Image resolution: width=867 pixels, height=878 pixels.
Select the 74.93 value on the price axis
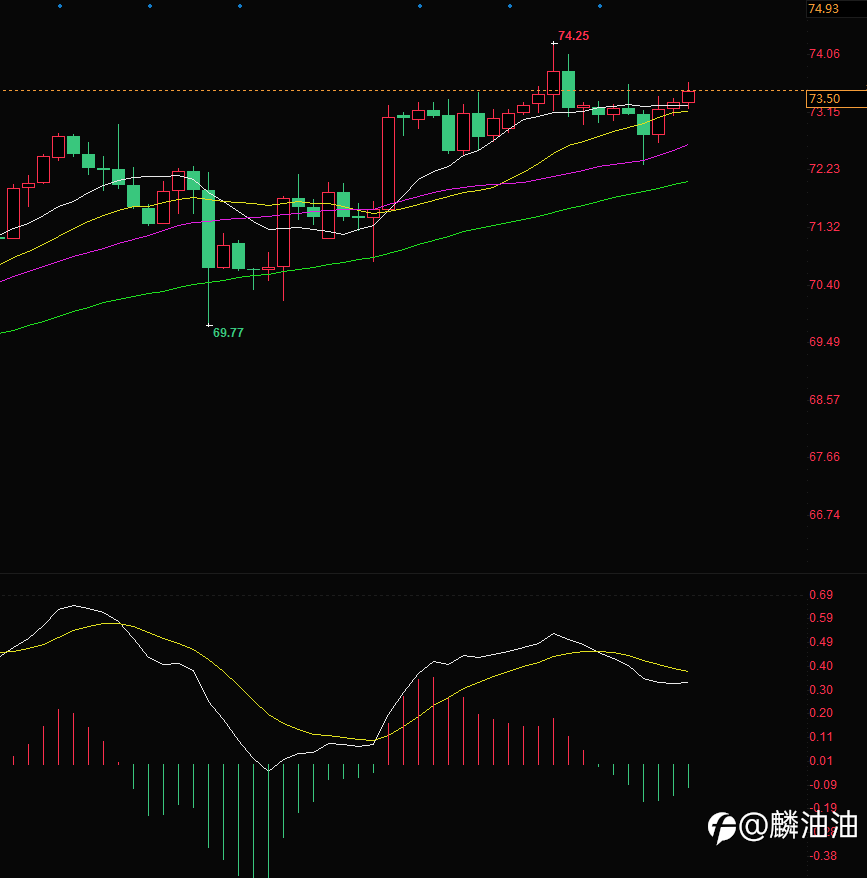pyautogui.click(x=824, y=9)
